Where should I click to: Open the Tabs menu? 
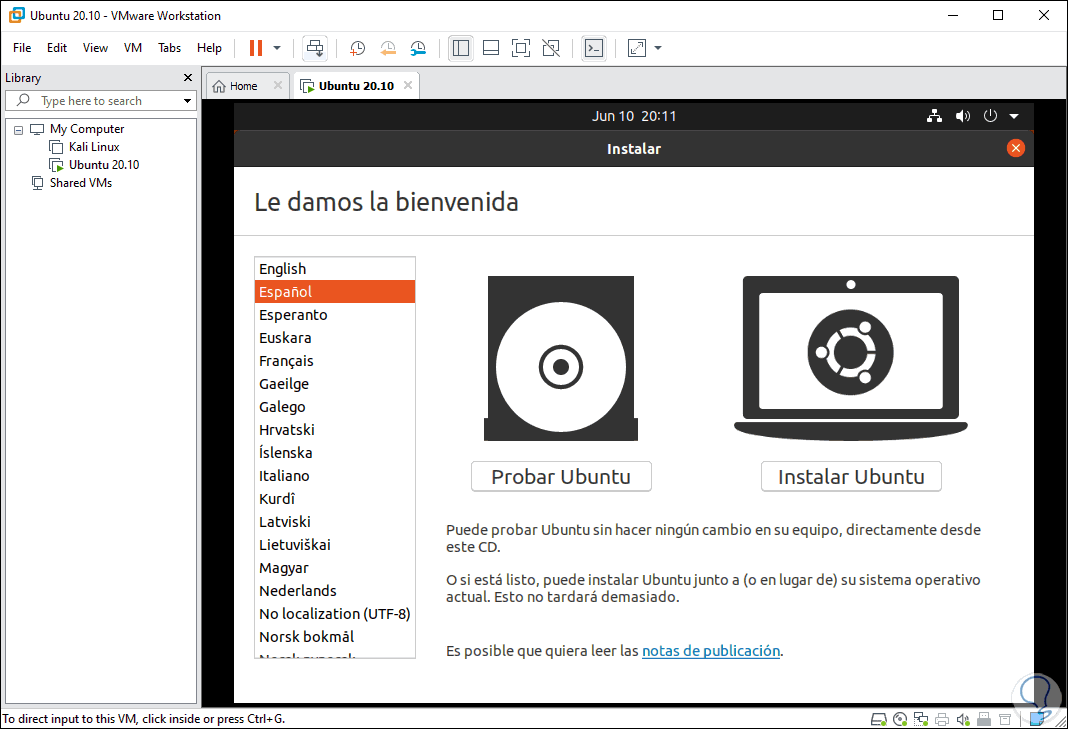(170, 48)
